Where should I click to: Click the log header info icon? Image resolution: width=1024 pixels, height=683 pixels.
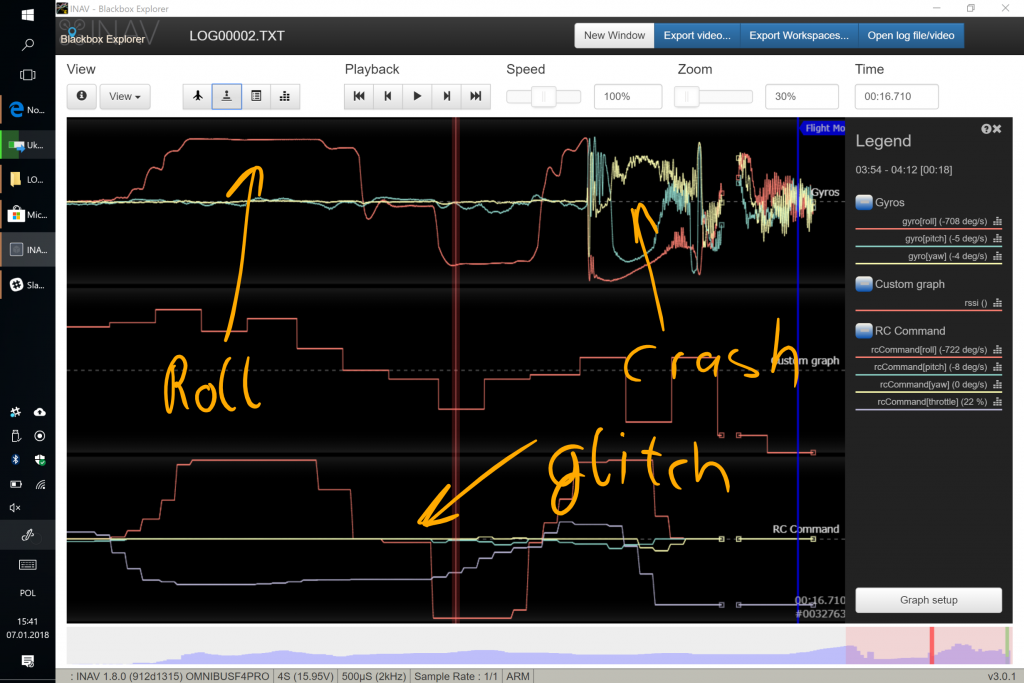pyautogui.click(x=81, y=96)
